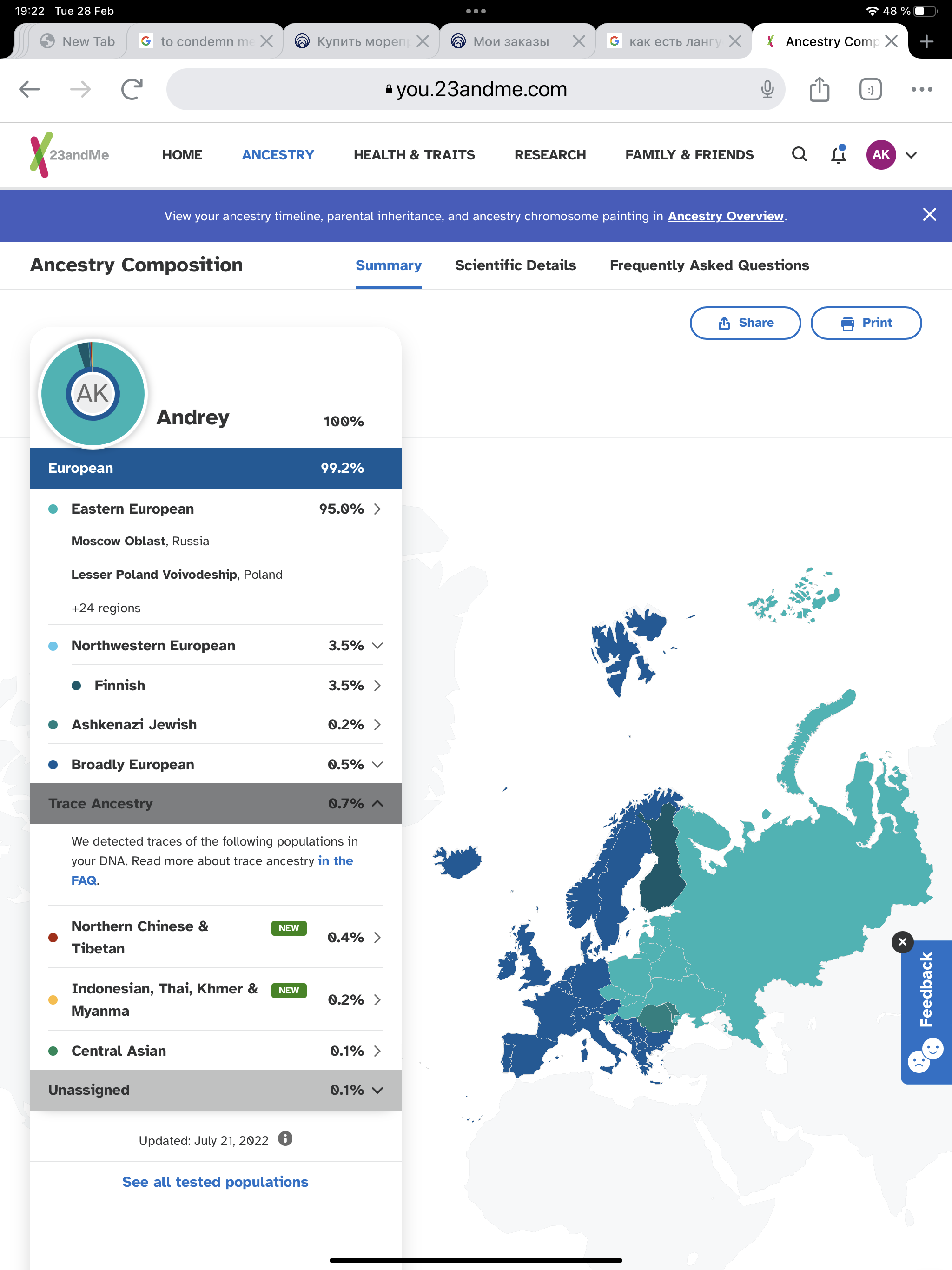This screenshot has width=952, height=1270.
Task: Go back with the browser back arrow
Action: [x=29, y=90]
